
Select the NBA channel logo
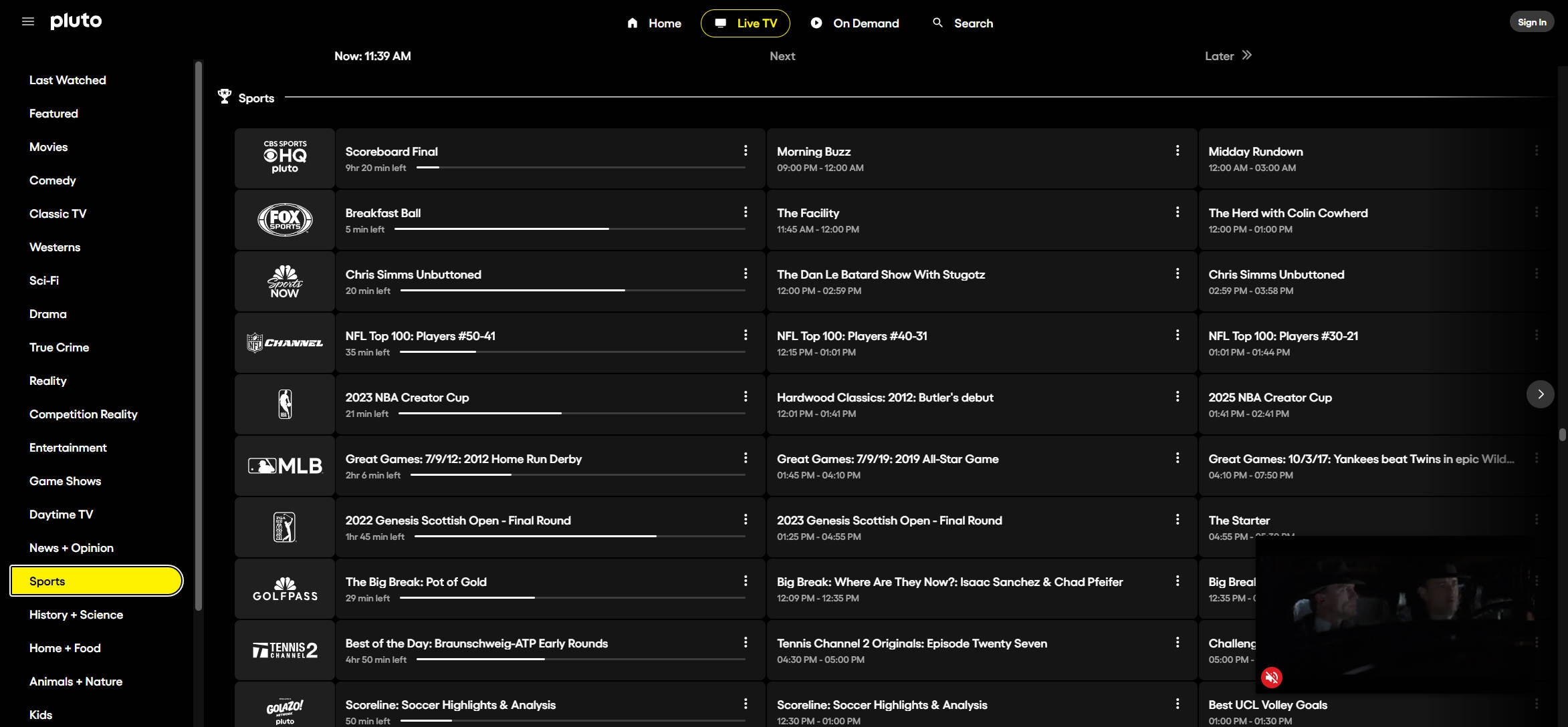point(285,404)
